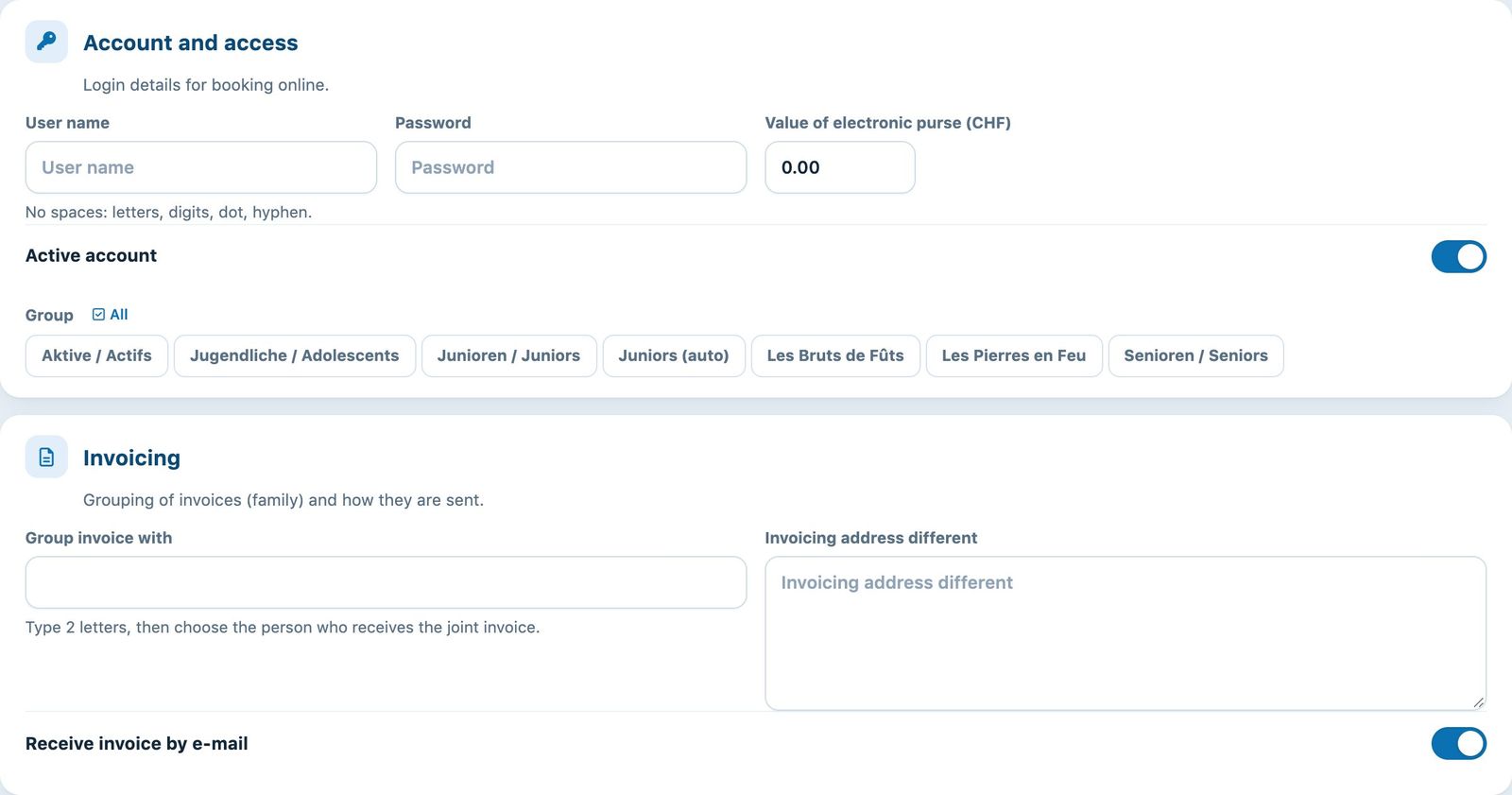The width and height of the screenshot is (1512, 795).
Task: Check the All groups checkbox
Action: point(98,315)
